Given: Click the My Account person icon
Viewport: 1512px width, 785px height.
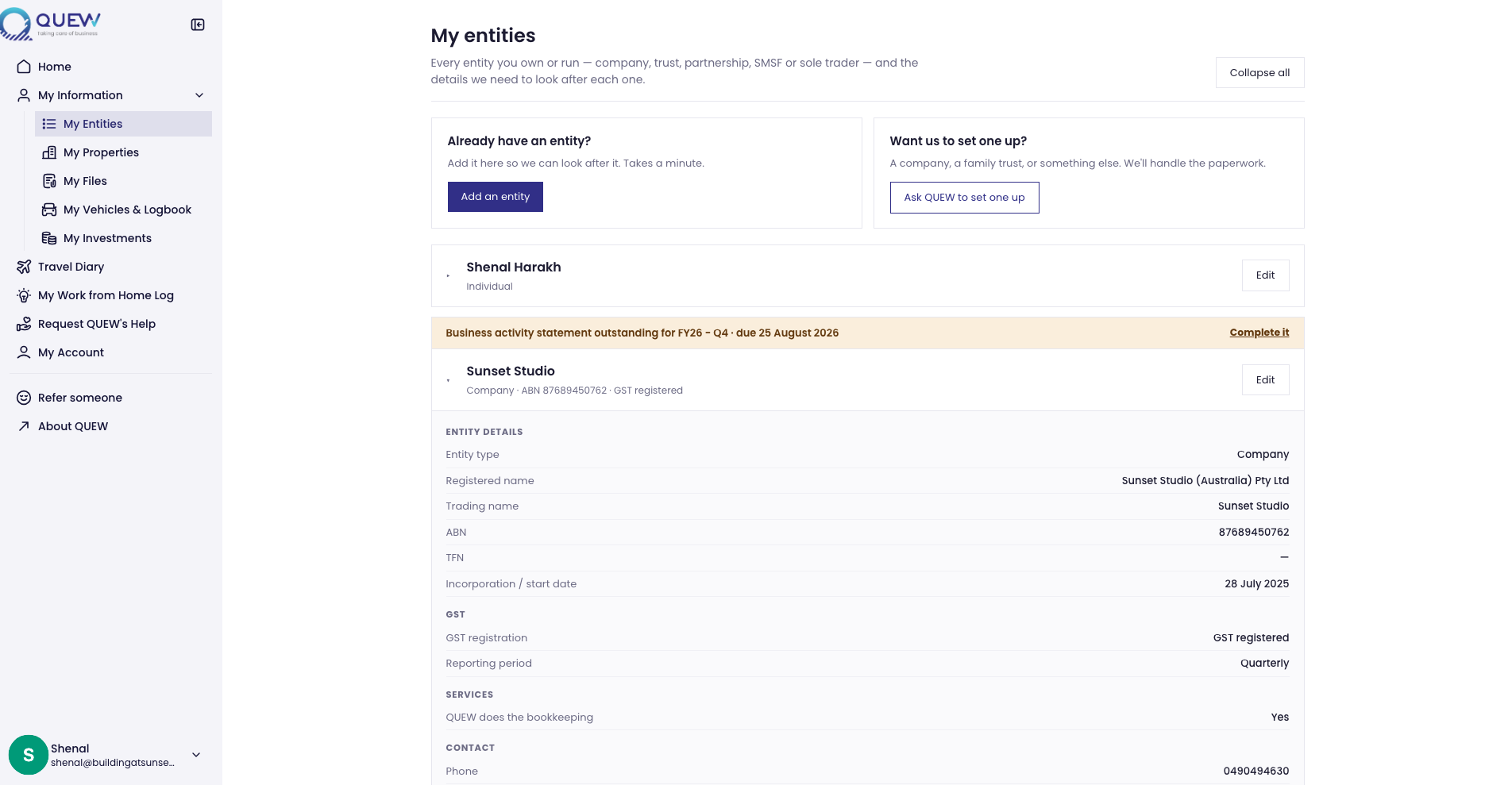Looking at the screenshot, I should (24, 352).
